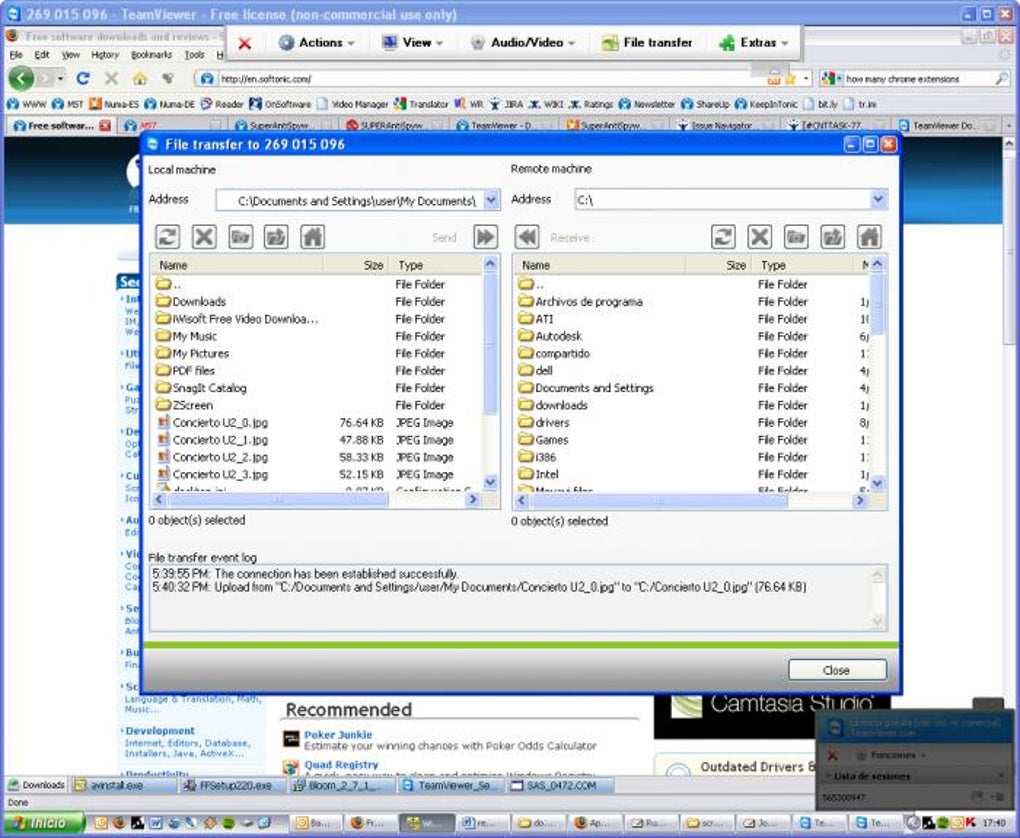
Task: Click the Downloads button in Firefox status bar
Action: tap(36, 785)
